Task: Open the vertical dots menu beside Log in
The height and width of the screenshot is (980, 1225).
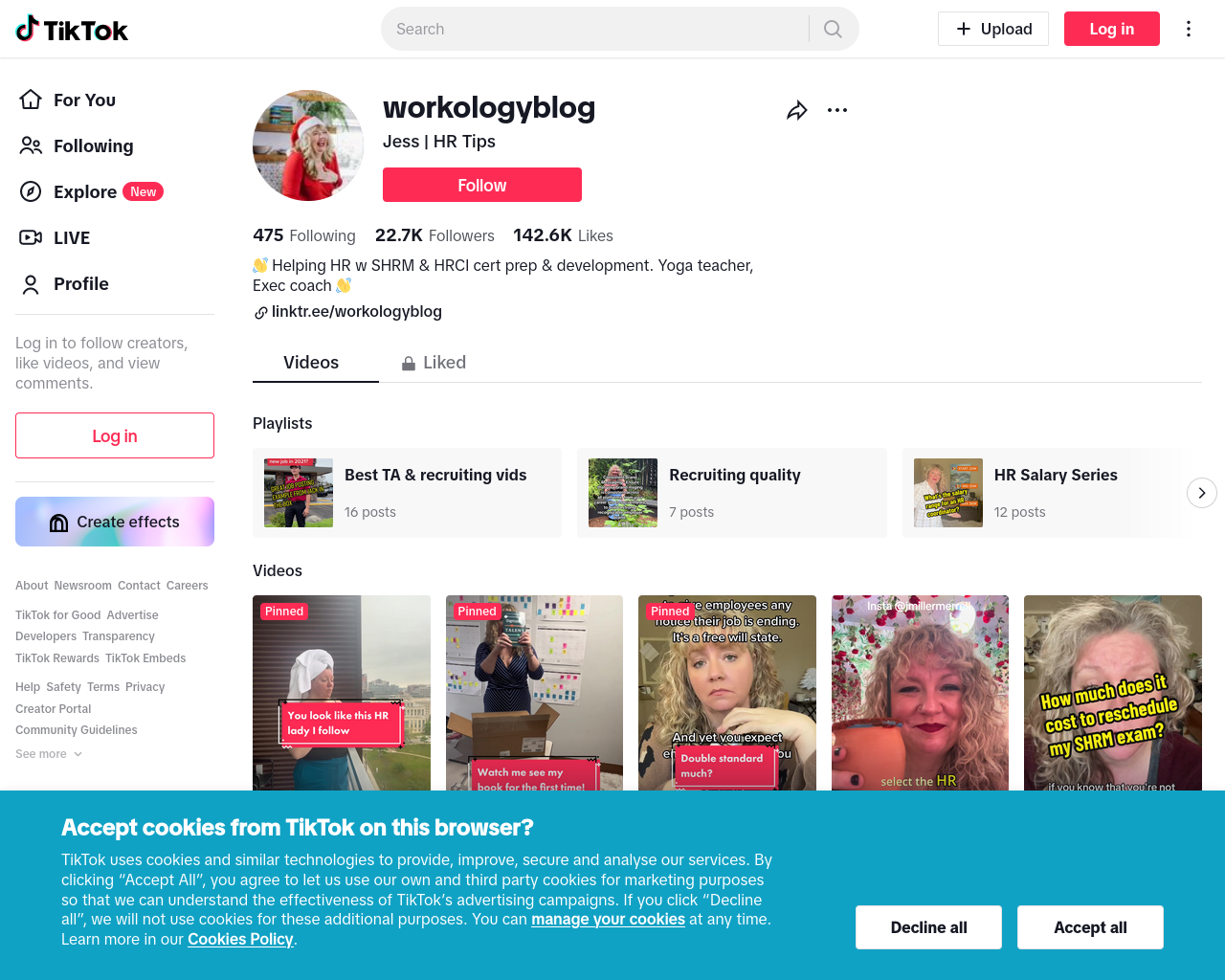Action: pyautogui.click(x=1189, y=29)
